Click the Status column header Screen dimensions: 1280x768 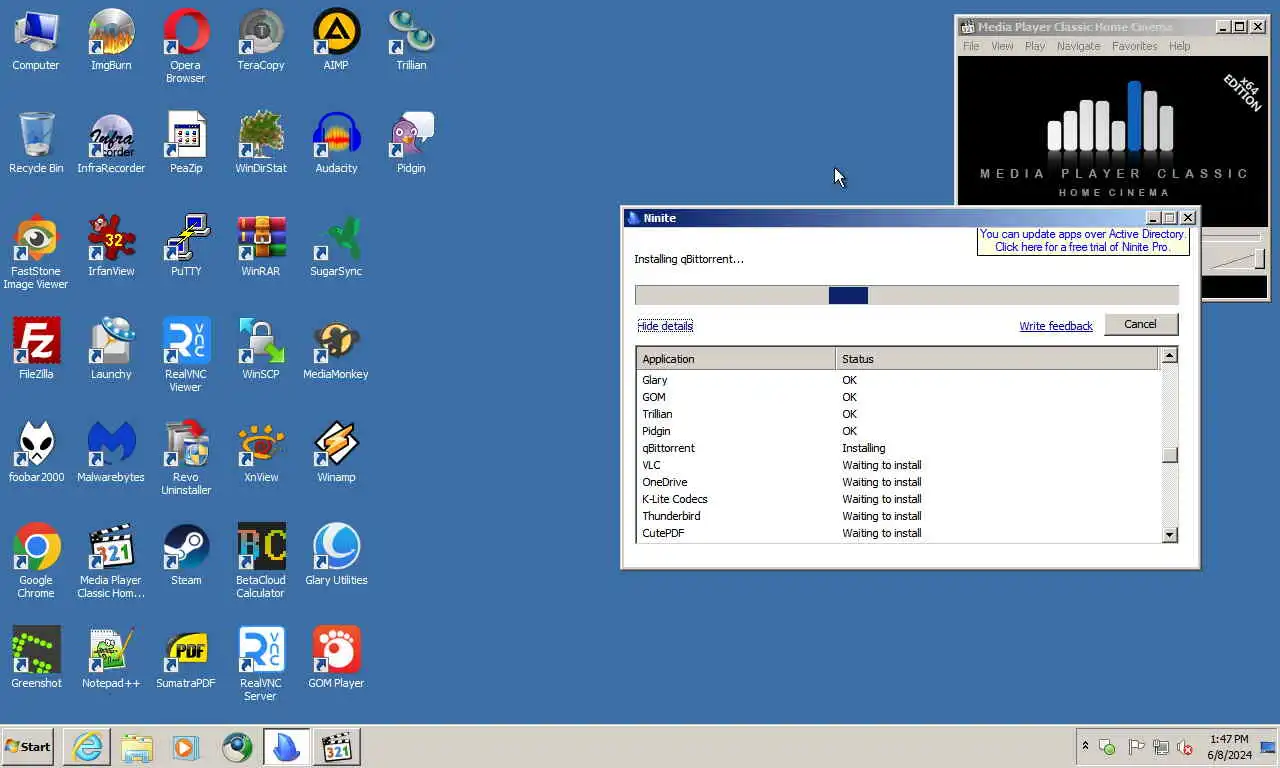(x=997, y=359)
